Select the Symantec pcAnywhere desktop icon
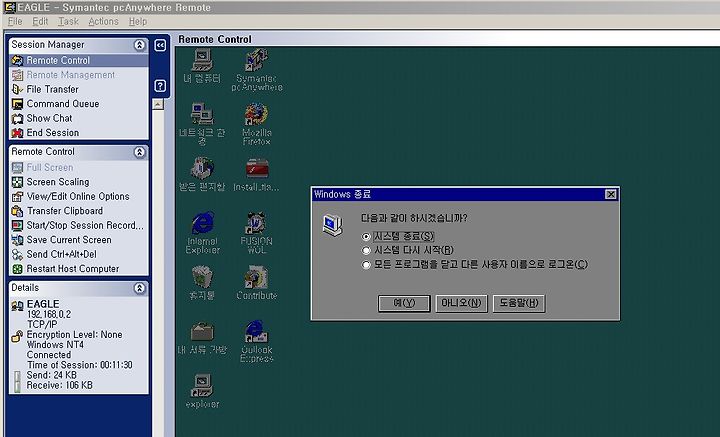Image resolution: width=720 pixels, height=437 pixels. tap(257, 70)
